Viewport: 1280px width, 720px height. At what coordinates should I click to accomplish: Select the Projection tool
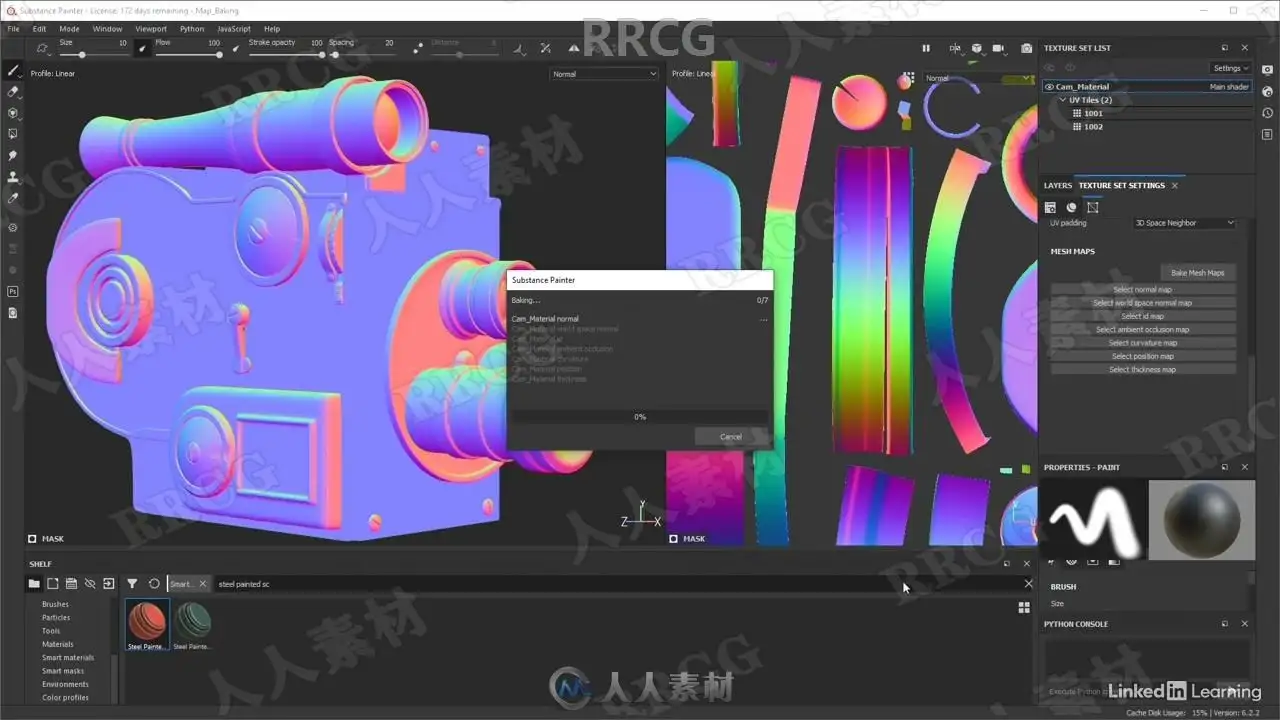click(13, 113)
